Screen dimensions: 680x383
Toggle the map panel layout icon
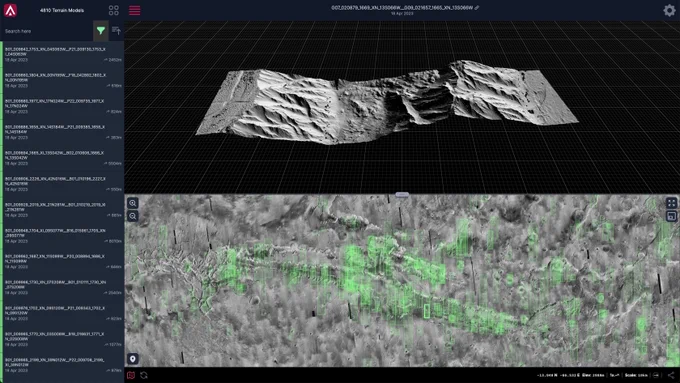(671, 216)
